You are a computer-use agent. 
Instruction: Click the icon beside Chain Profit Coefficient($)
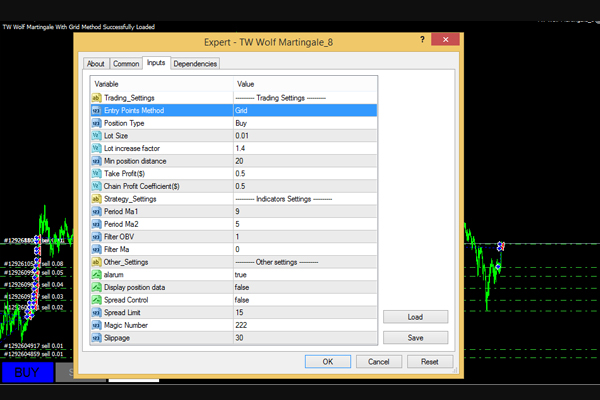coord(96,186)
